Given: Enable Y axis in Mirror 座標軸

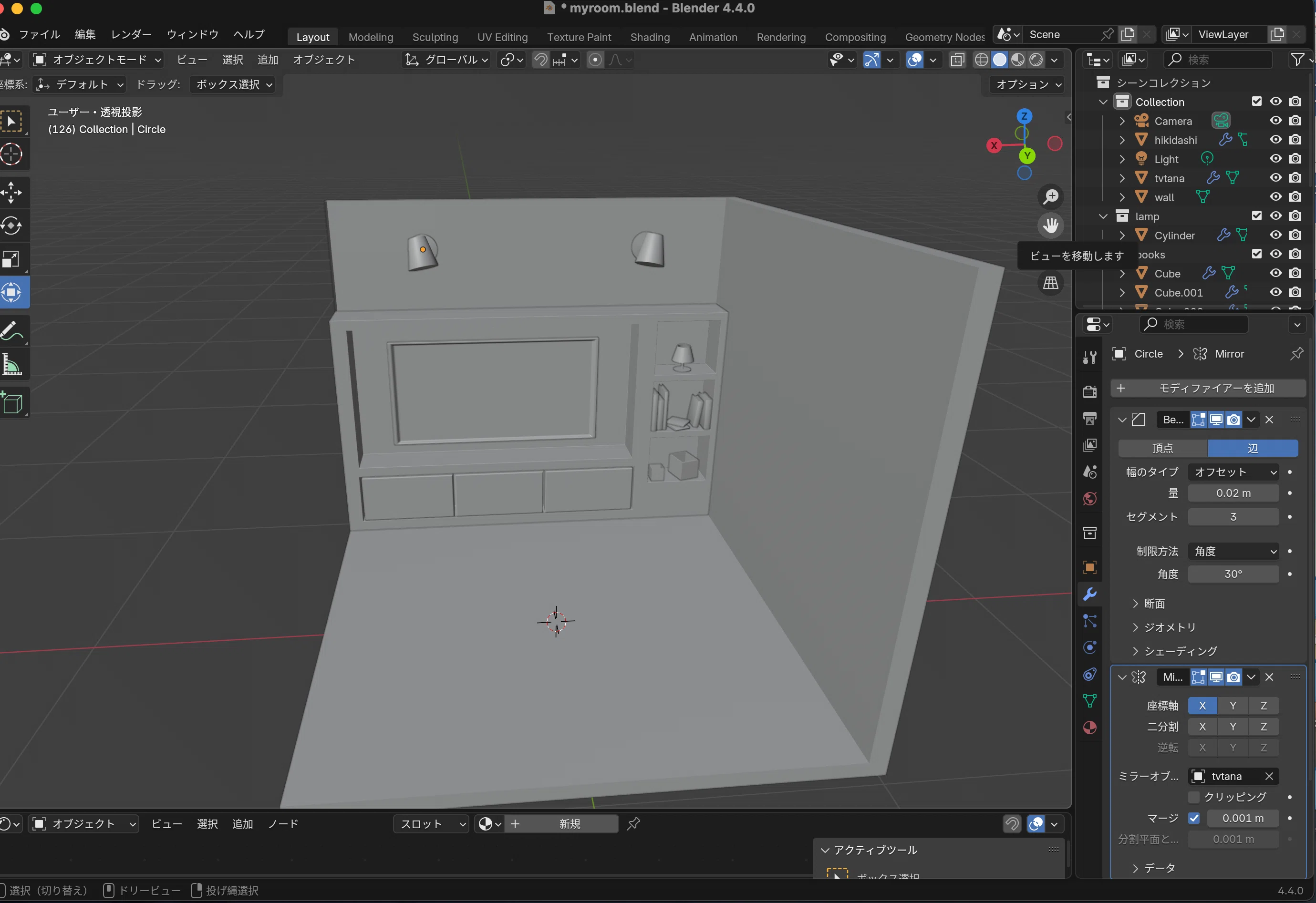Looking at the screenshot, I should click(1233, 706).
